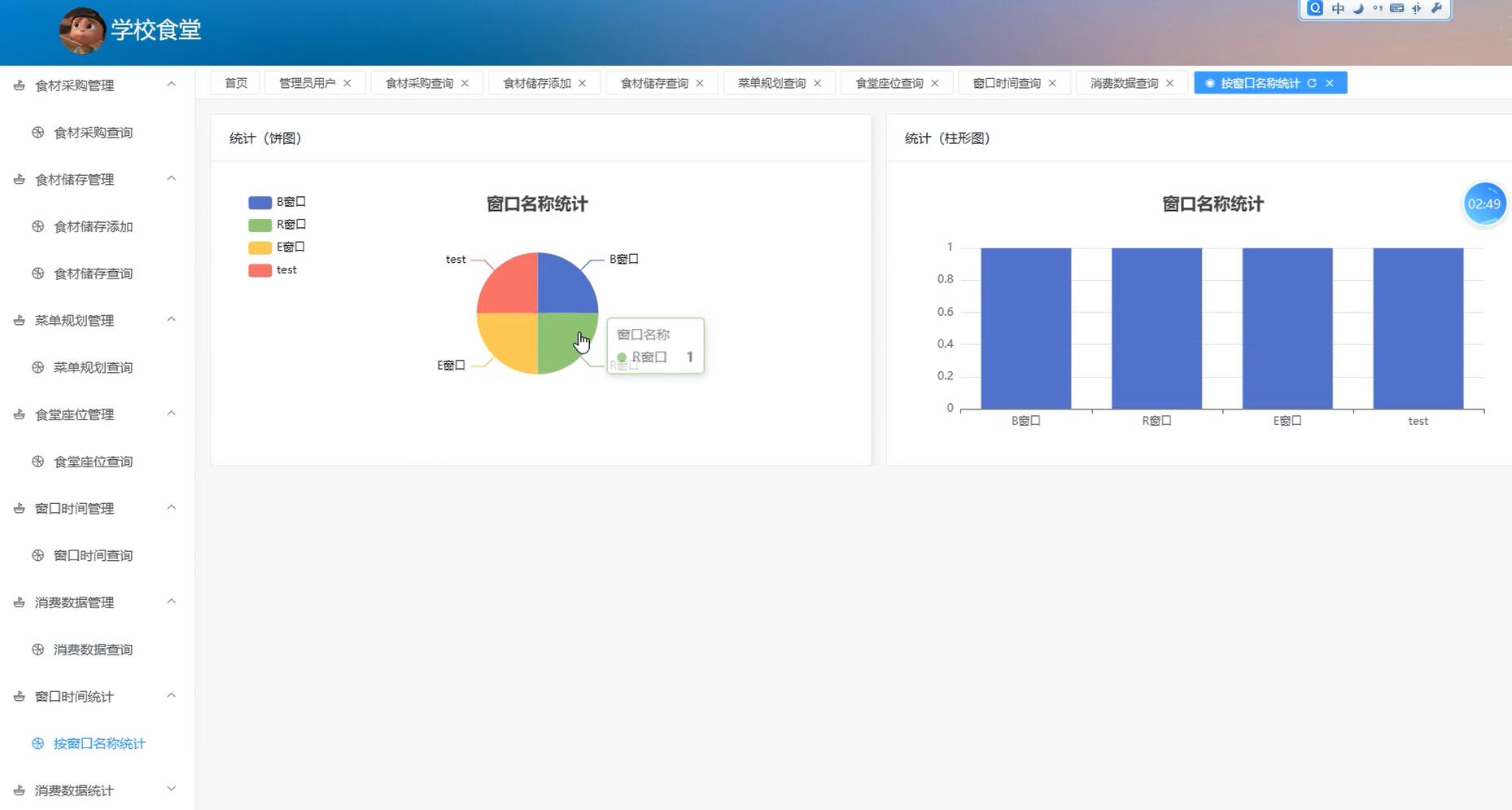Refresh the 按窗口名称统计 tab
The image size is (1512, 810).
point(1313,82)
